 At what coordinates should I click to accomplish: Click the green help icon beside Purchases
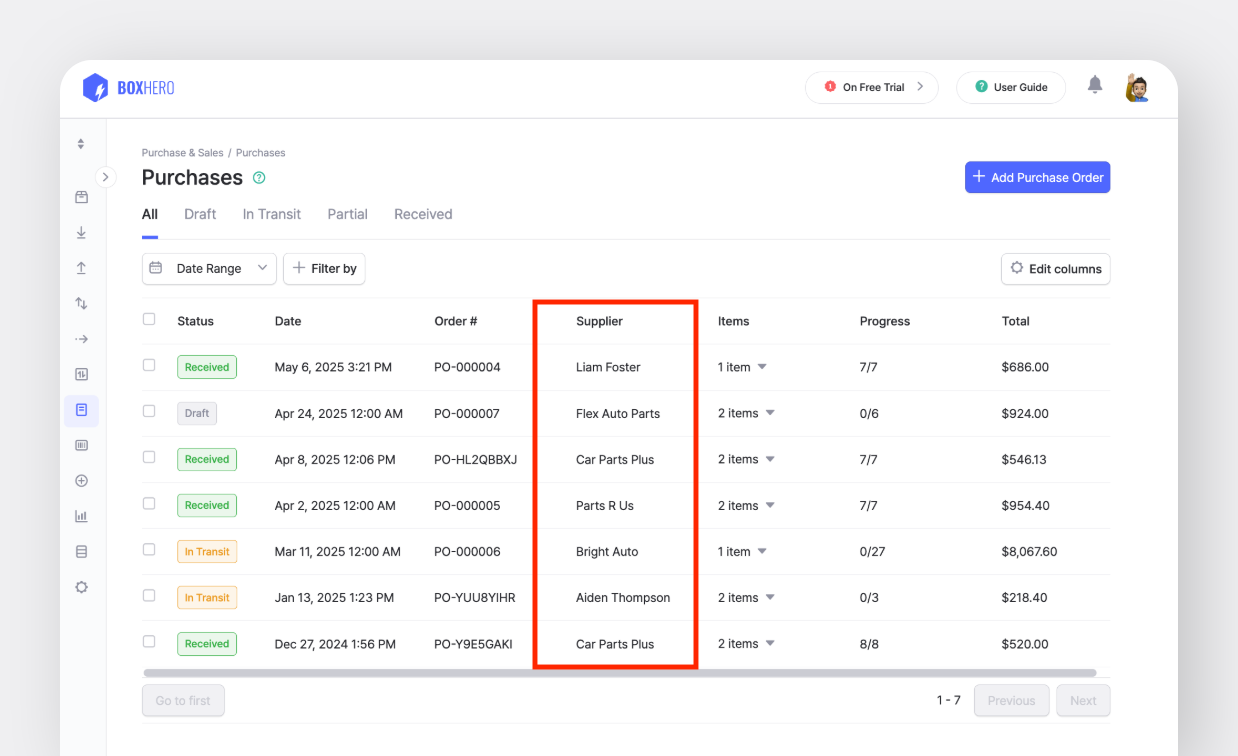coord(259,178)
